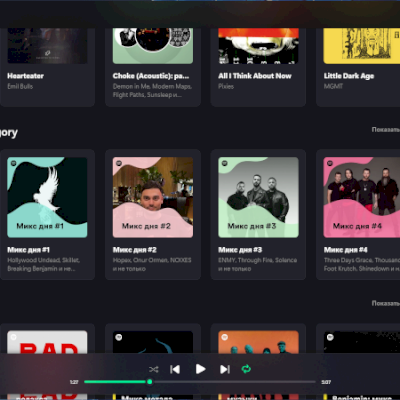This screenshot has width=400, height=400.
Task: Click ENMY, Through Fire description text
Action: click(258, 264)
